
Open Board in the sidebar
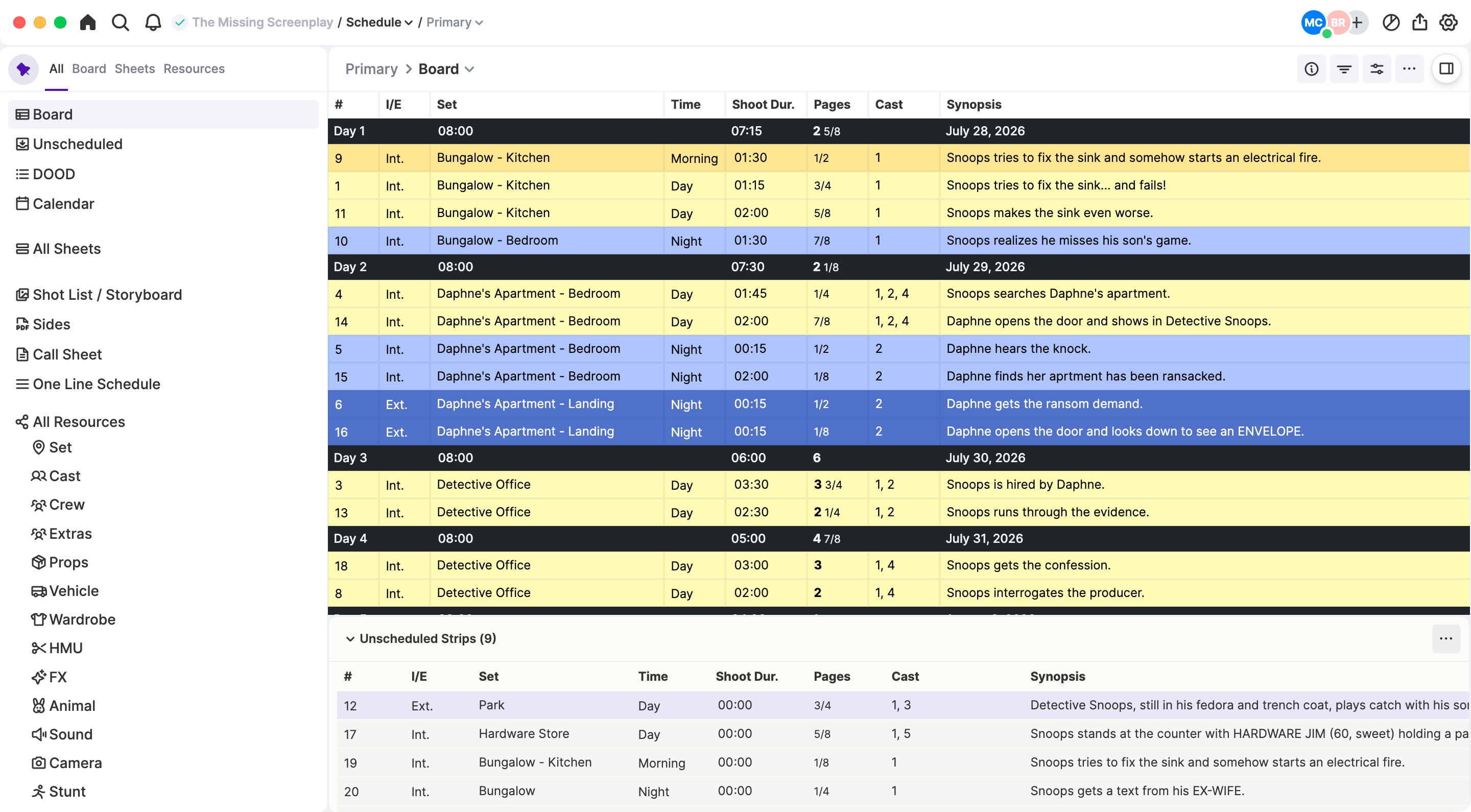(163, 114)
